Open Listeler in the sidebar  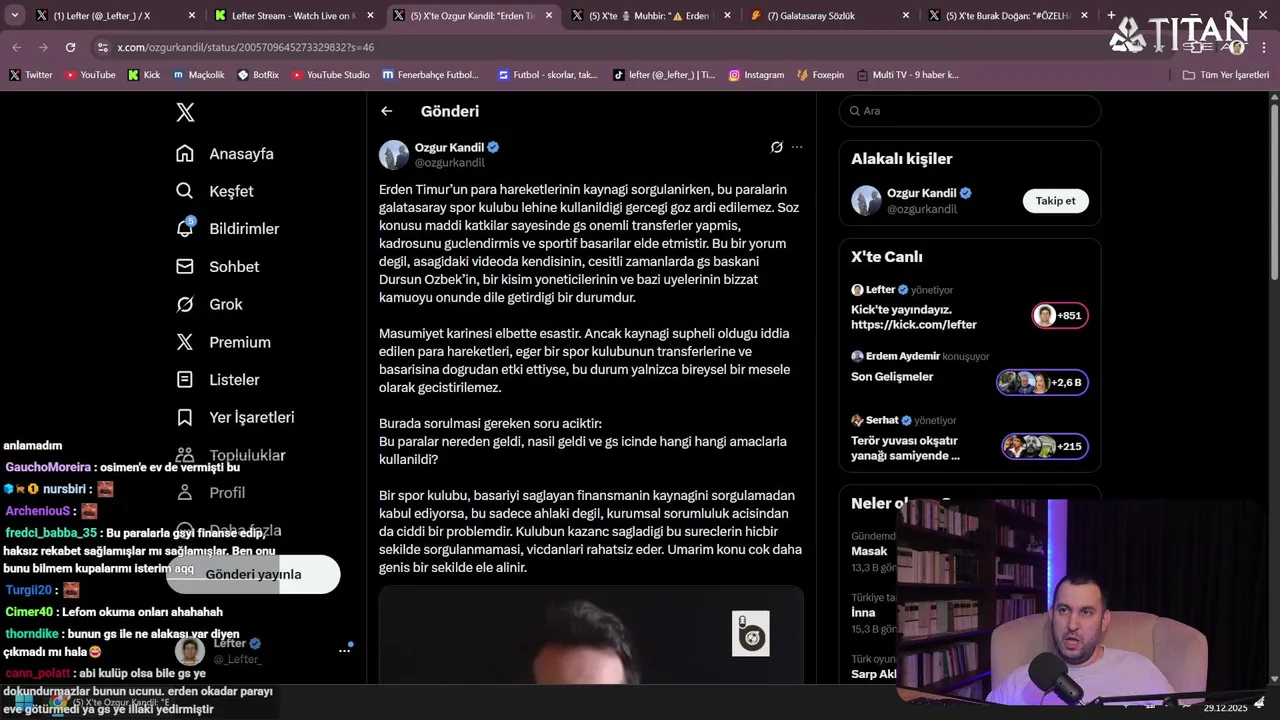(218, 380)
